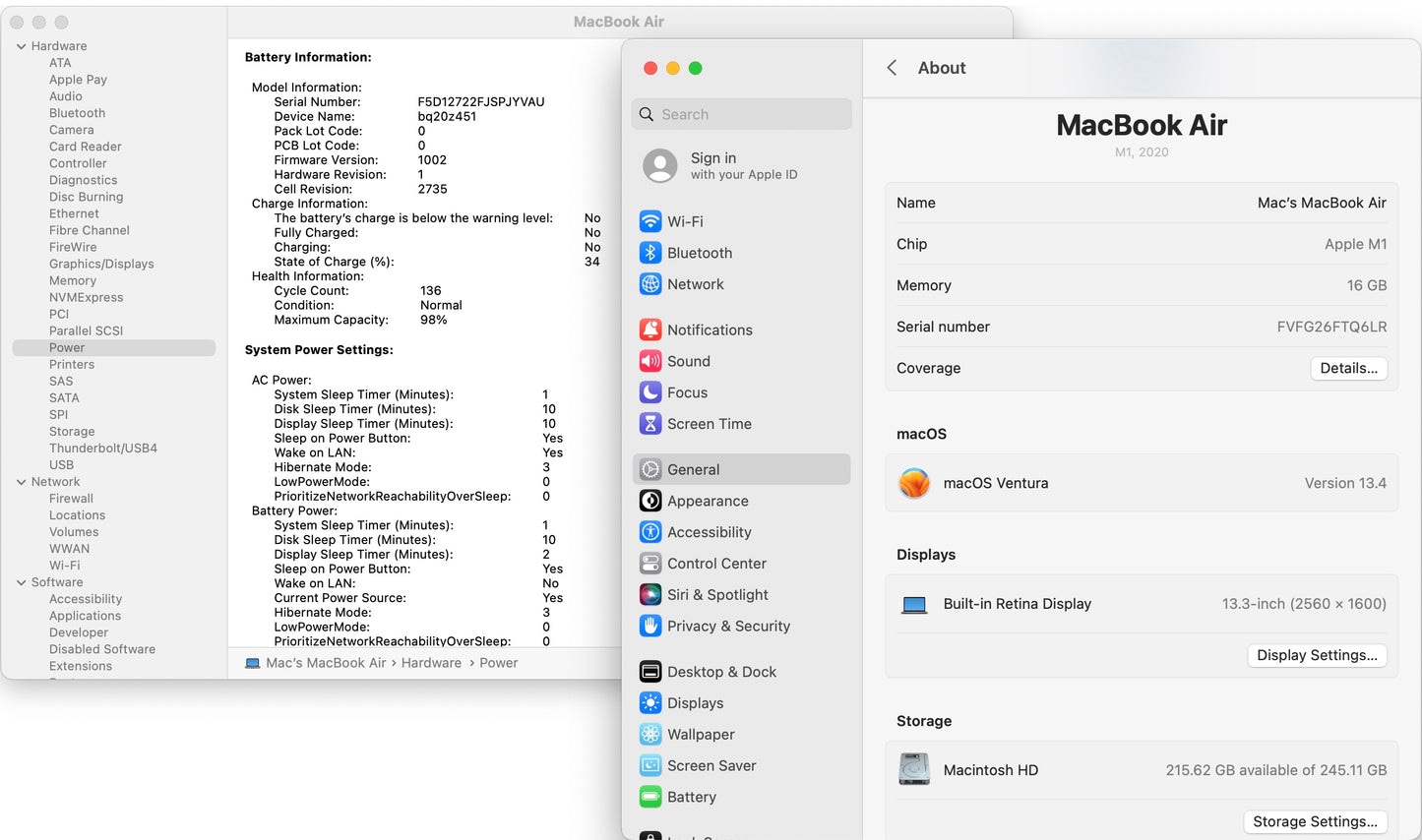The image size is (1422, 840).
Task: Open Screen Time hourglass icon
Action: (x=650, y=424)
